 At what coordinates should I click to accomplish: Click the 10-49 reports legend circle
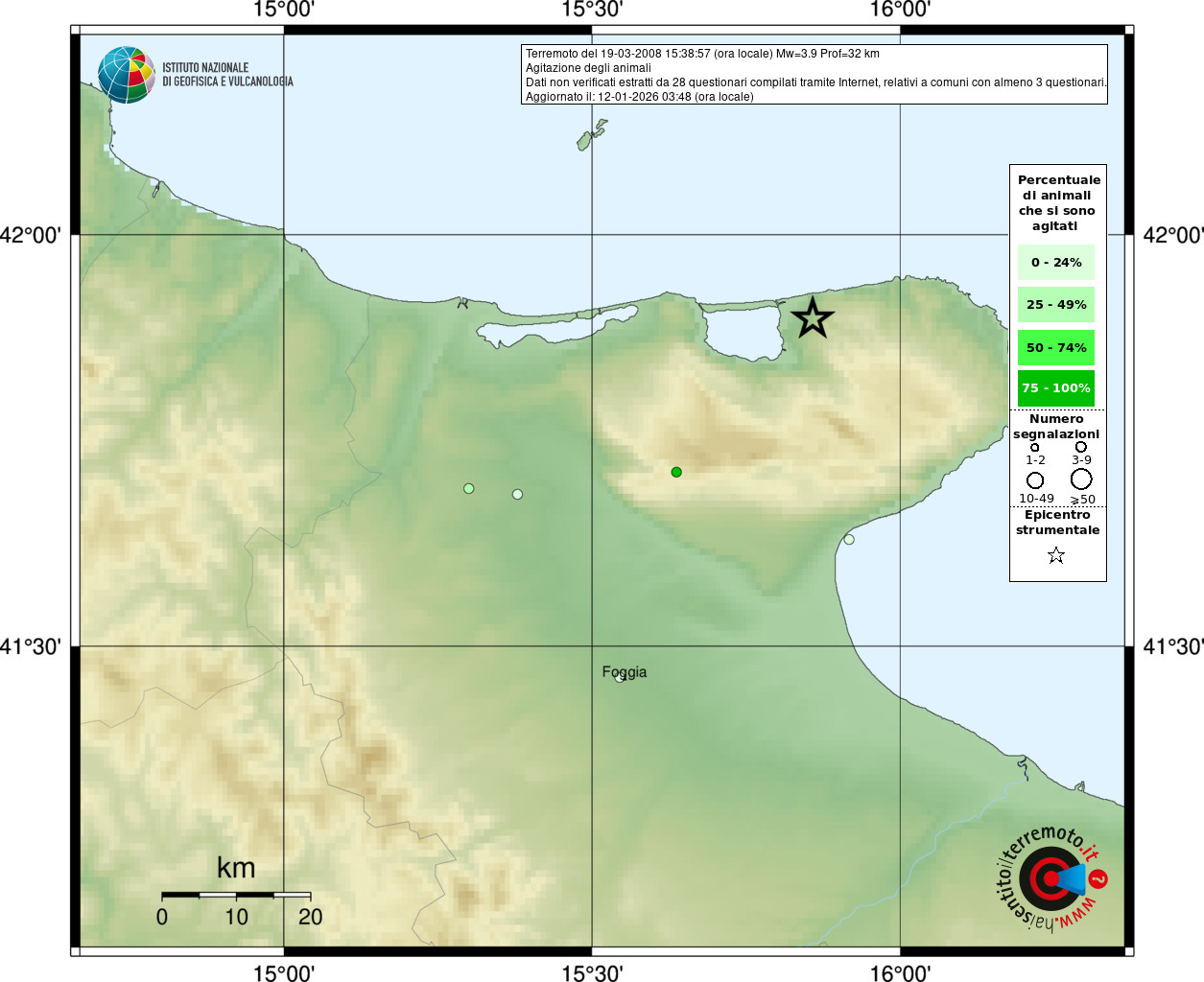click(1035, 480)
